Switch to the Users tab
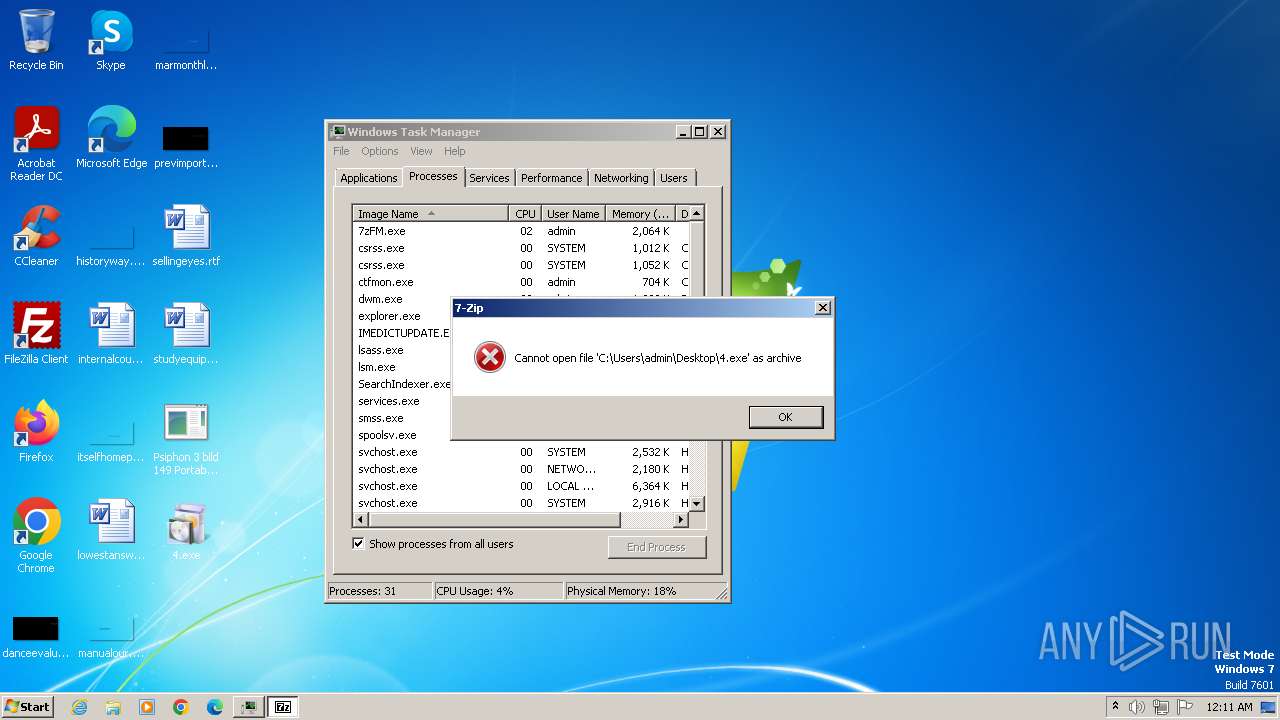 pos(674,178)
